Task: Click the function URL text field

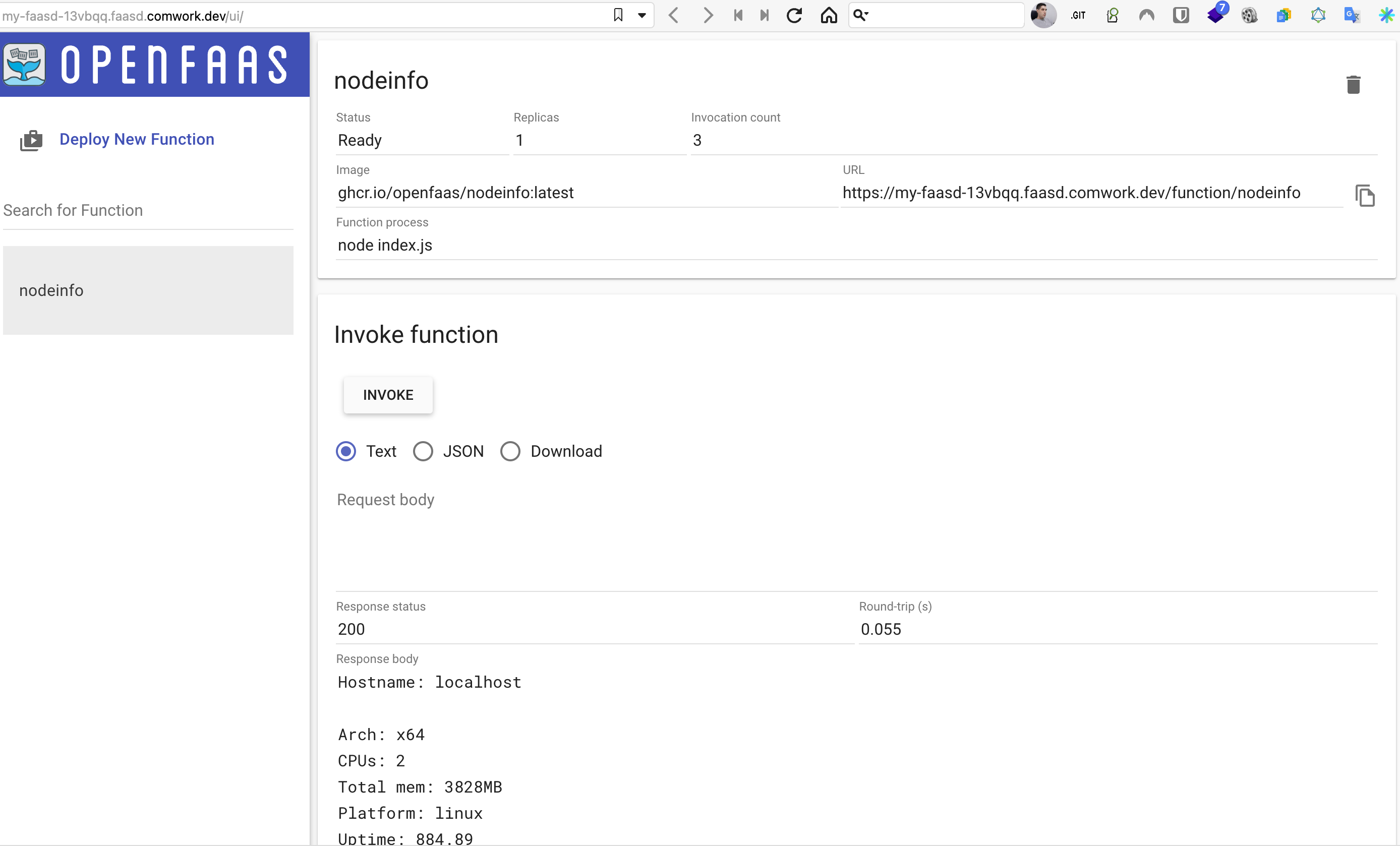Action: click(x=1070, y=192)
